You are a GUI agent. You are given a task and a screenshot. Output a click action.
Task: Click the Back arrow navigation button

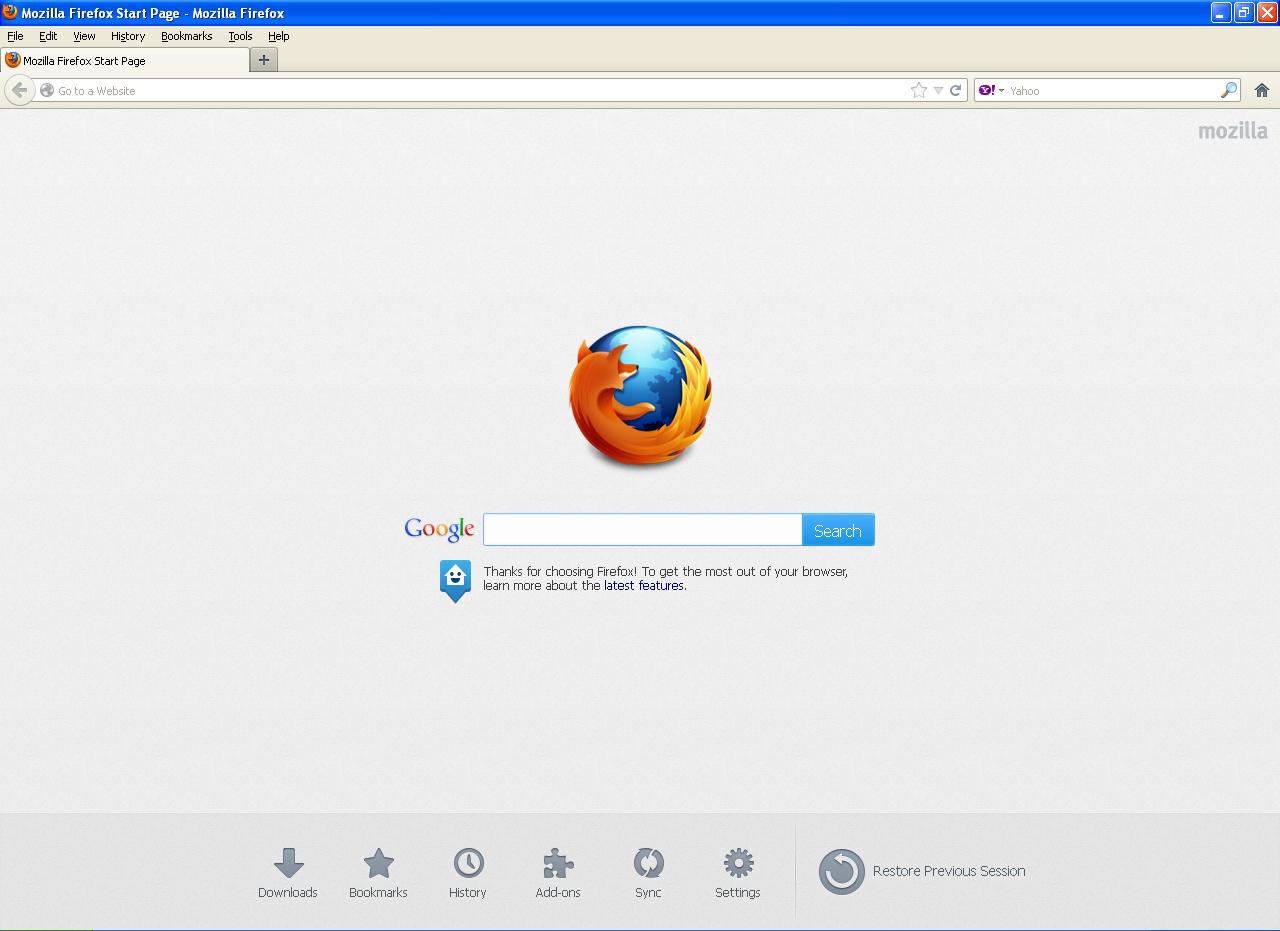tap(19, 90)
